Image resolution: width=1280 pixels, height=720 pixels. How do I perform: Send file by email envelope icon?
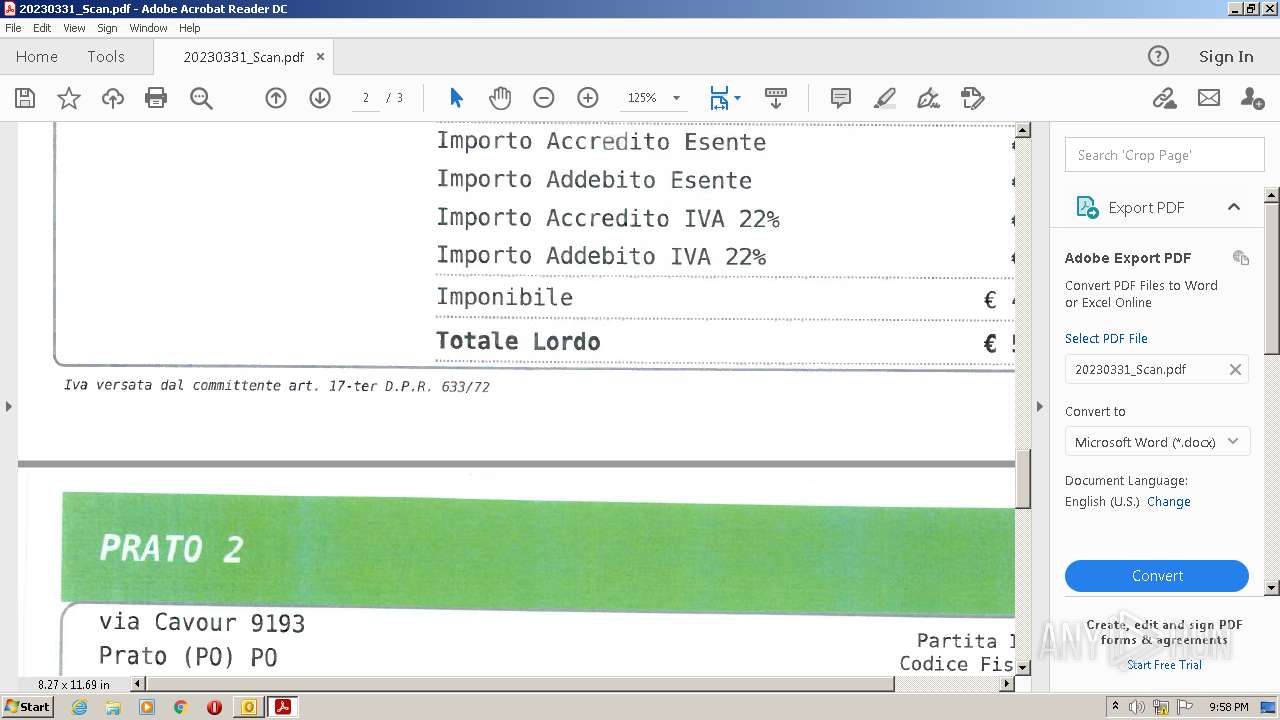(x=1209, y=98)
